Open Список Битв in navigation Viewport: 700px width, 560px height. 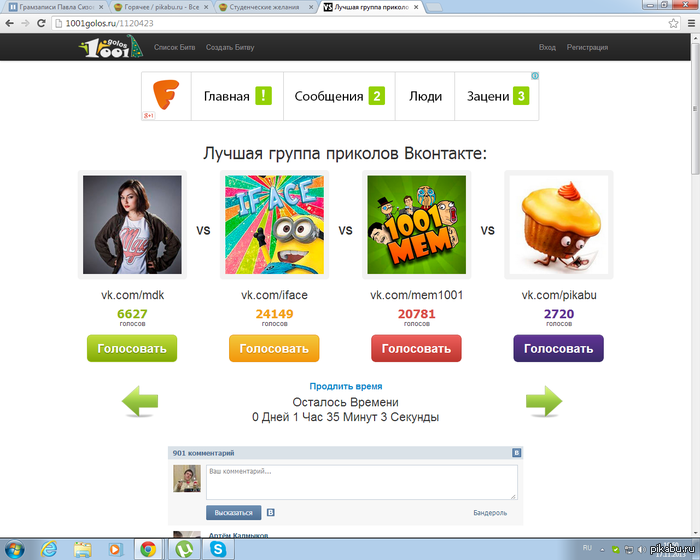coord(175,47)
